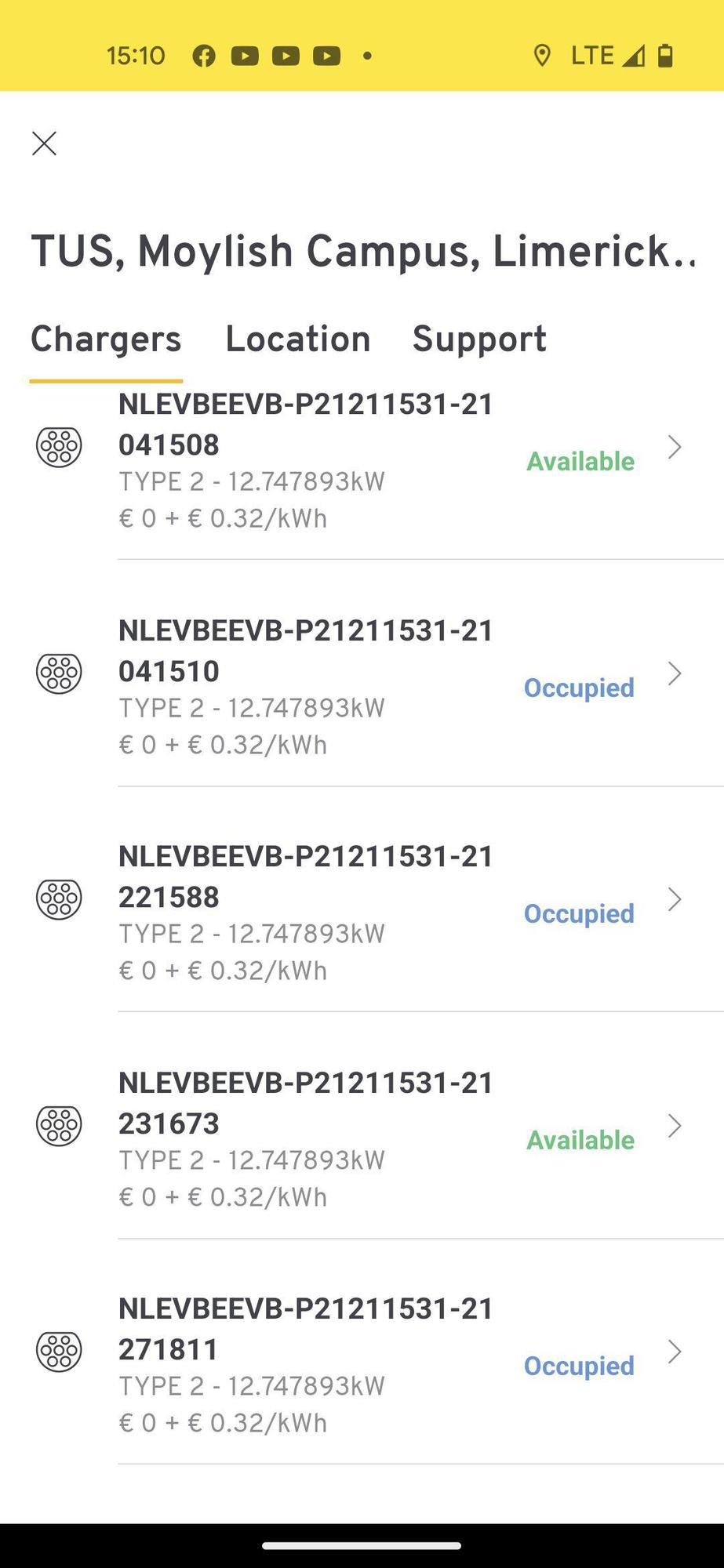Tap connector icon for charger 231673
The width and height of the screenshot is (724, 1568).
pos(59,1126)
